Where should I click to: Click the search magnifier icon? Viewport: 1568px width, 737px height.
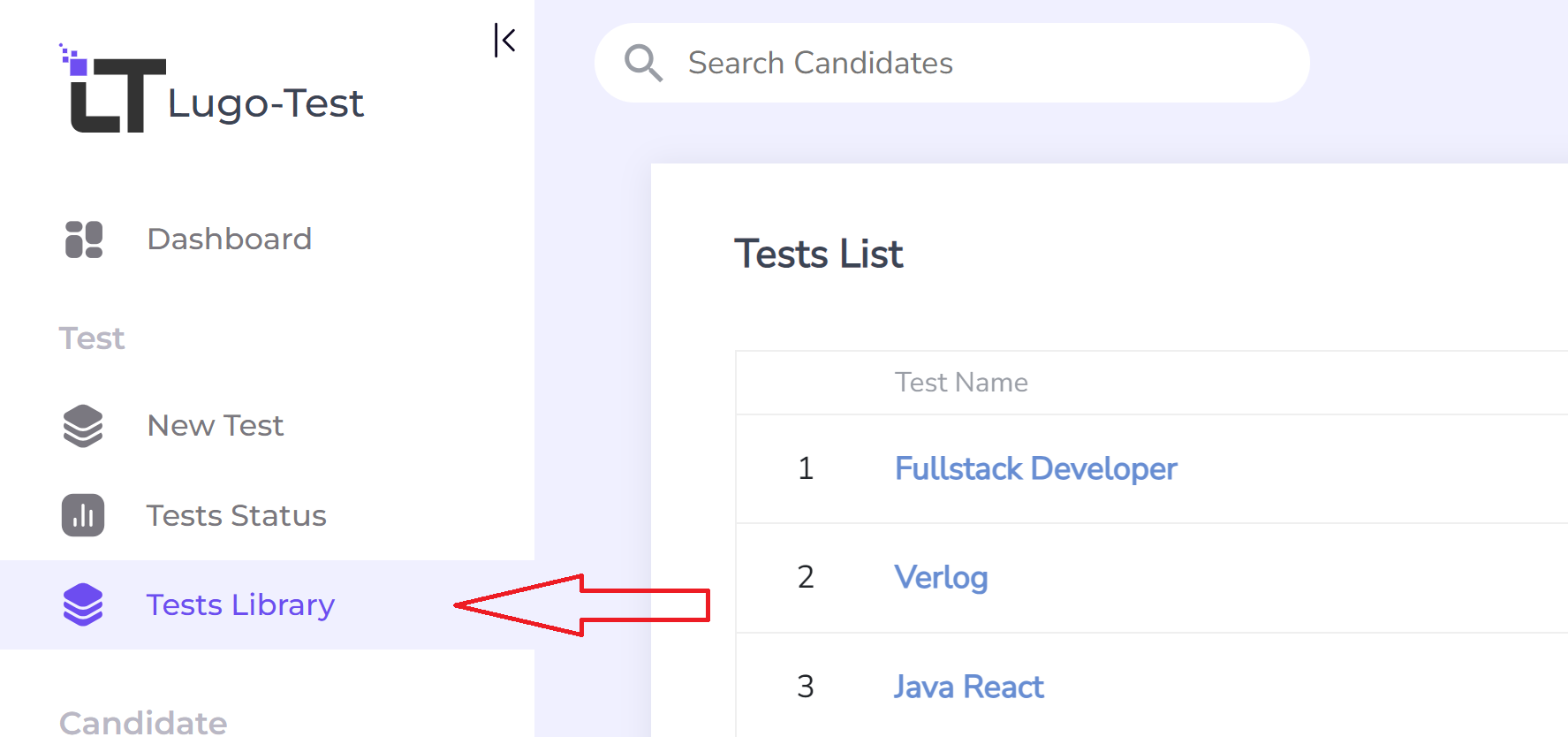pyautogui.click(x=643, y=64)
